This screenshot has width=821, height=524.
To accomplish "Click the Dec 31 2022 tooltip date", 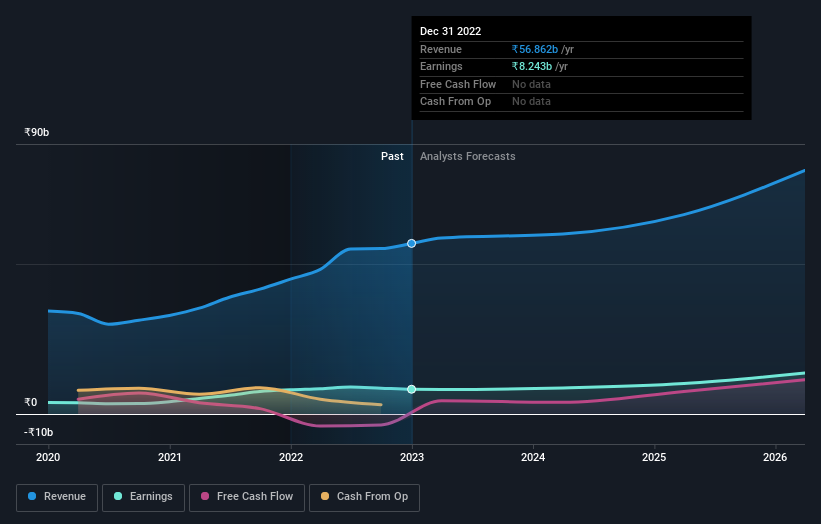I will coord(450,31).
